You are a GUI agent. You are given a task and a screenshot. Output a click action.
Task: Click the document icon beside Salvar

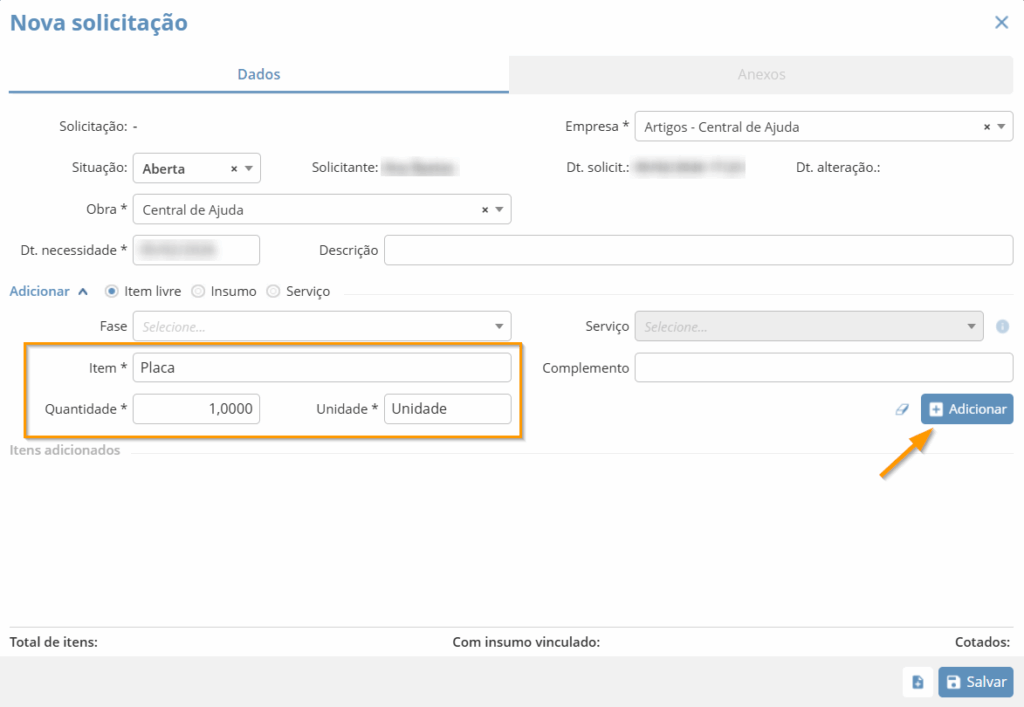pos(917,682)
